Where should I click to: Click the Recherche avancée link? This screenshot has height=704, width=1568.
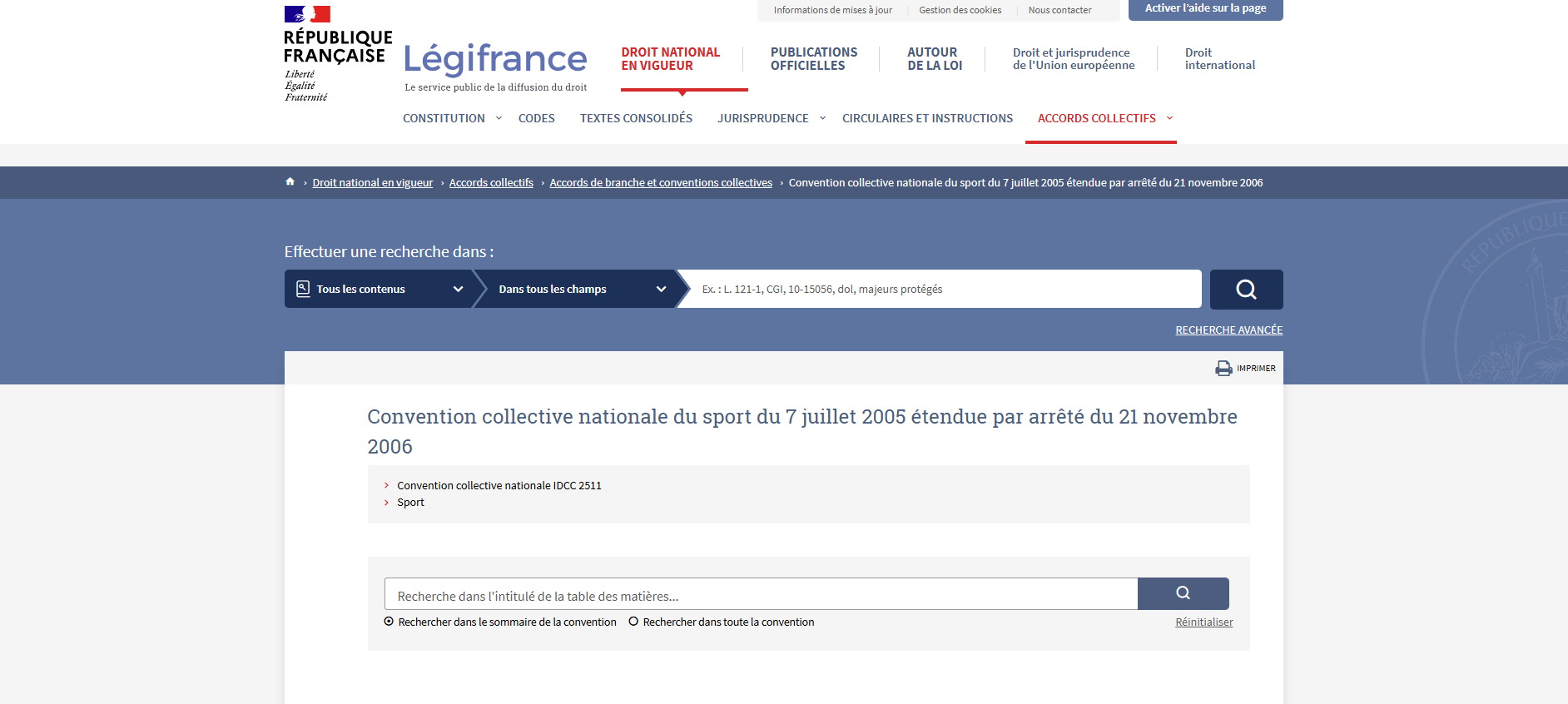(x=1228, y=330)
